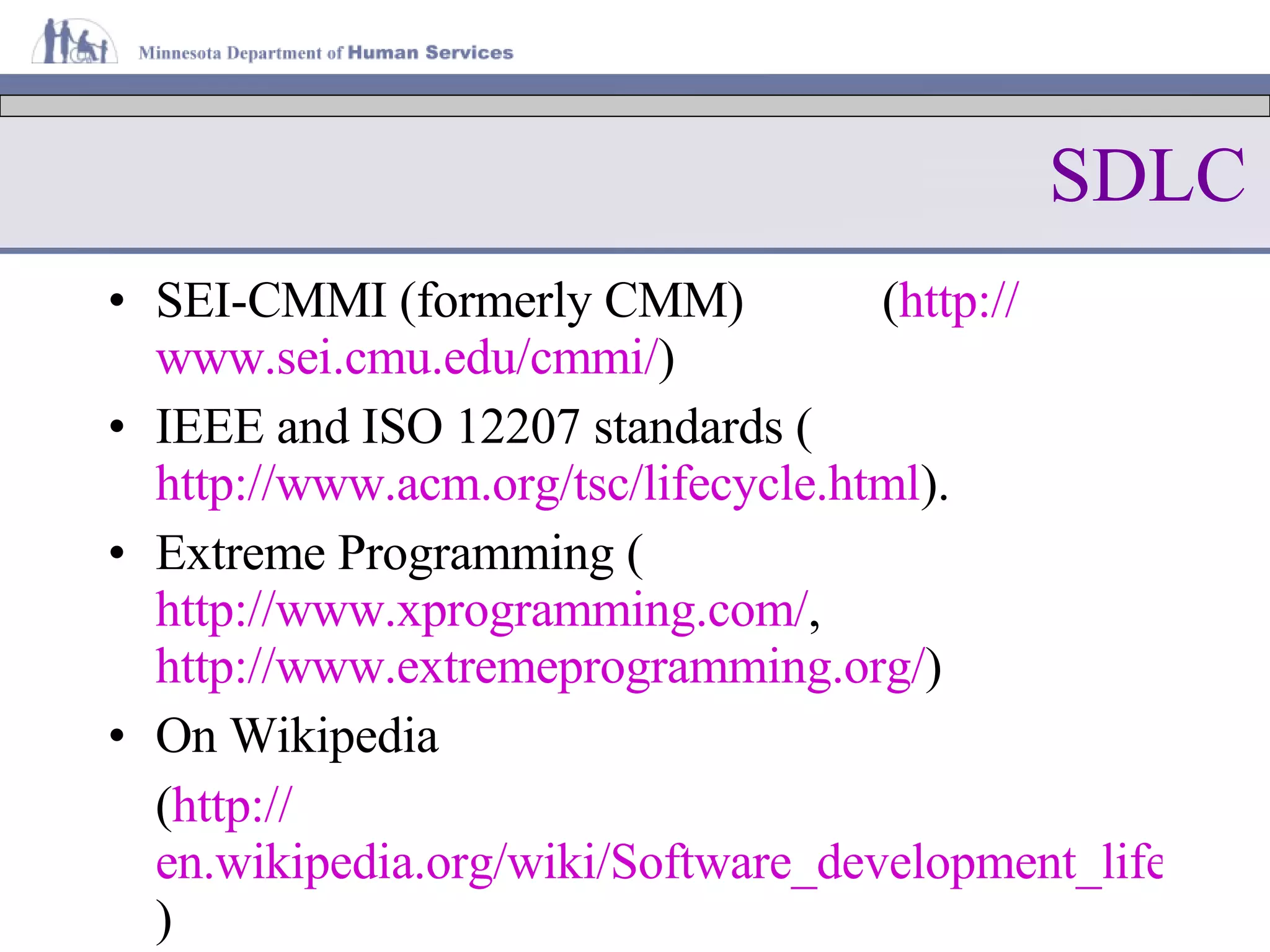This screenshot has width=1270, height=952.
Task: Click the http:// link under On Wikipedia
Action: pyautogui.click(x=231, y=806)
